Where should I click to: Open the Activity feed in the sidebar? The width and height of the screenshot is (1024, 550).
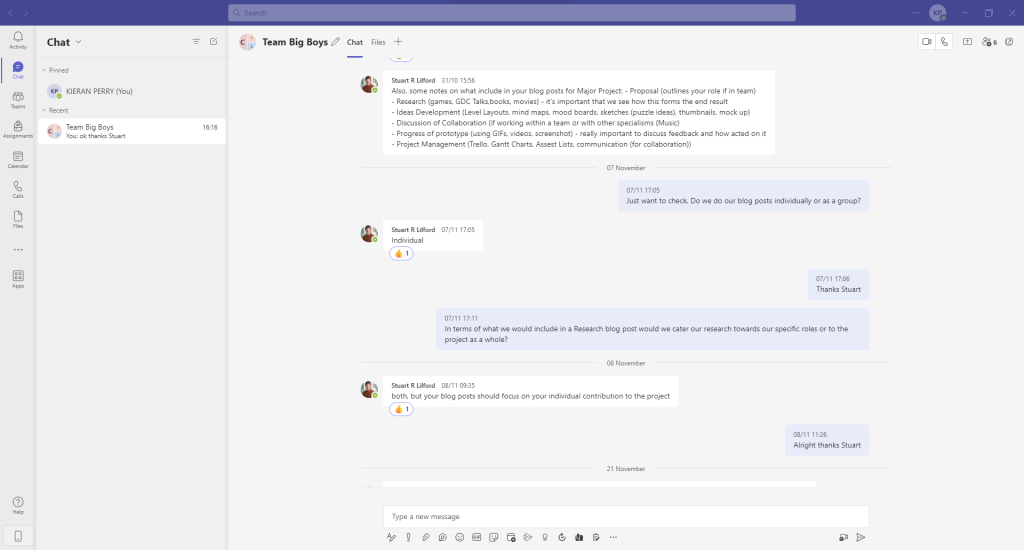18,40
